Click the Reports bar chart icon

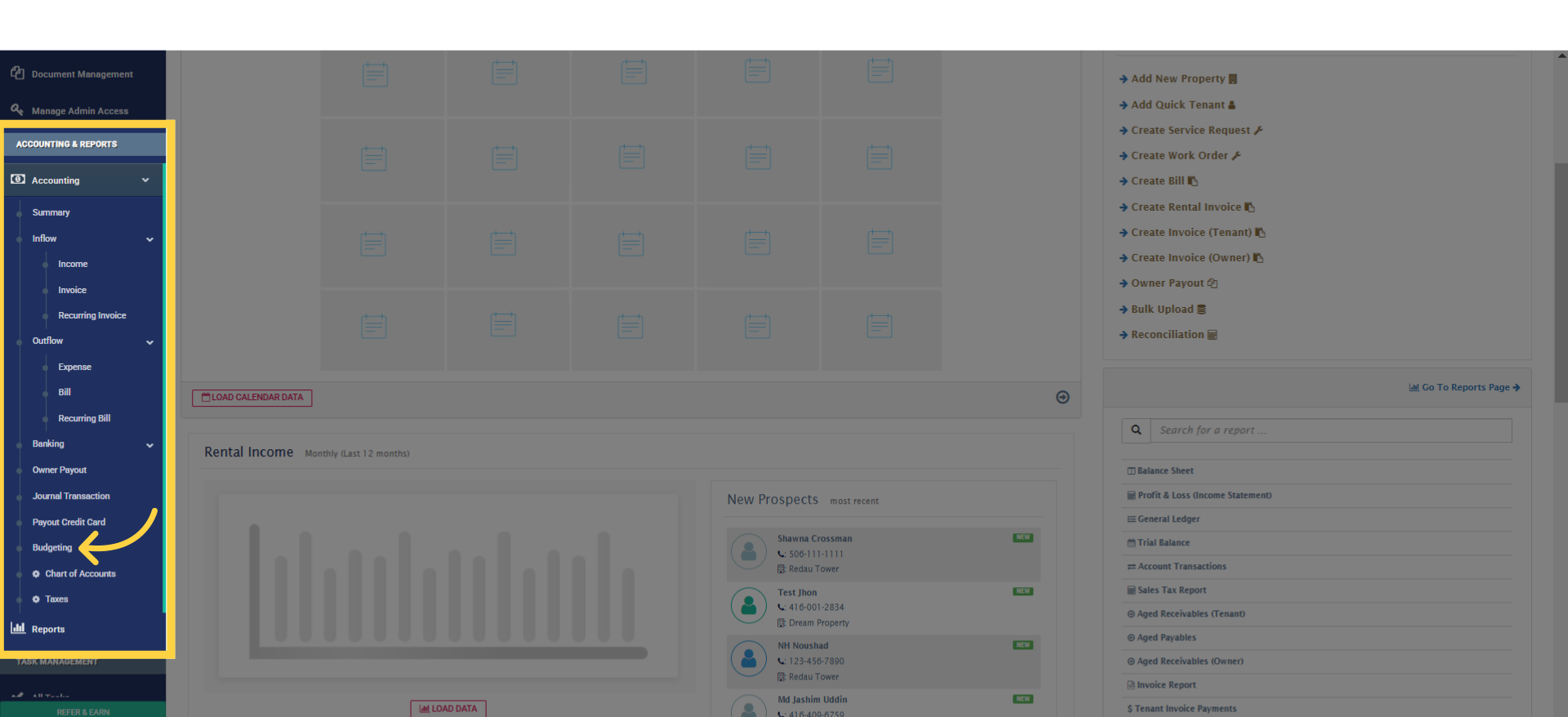coord(18,628)
